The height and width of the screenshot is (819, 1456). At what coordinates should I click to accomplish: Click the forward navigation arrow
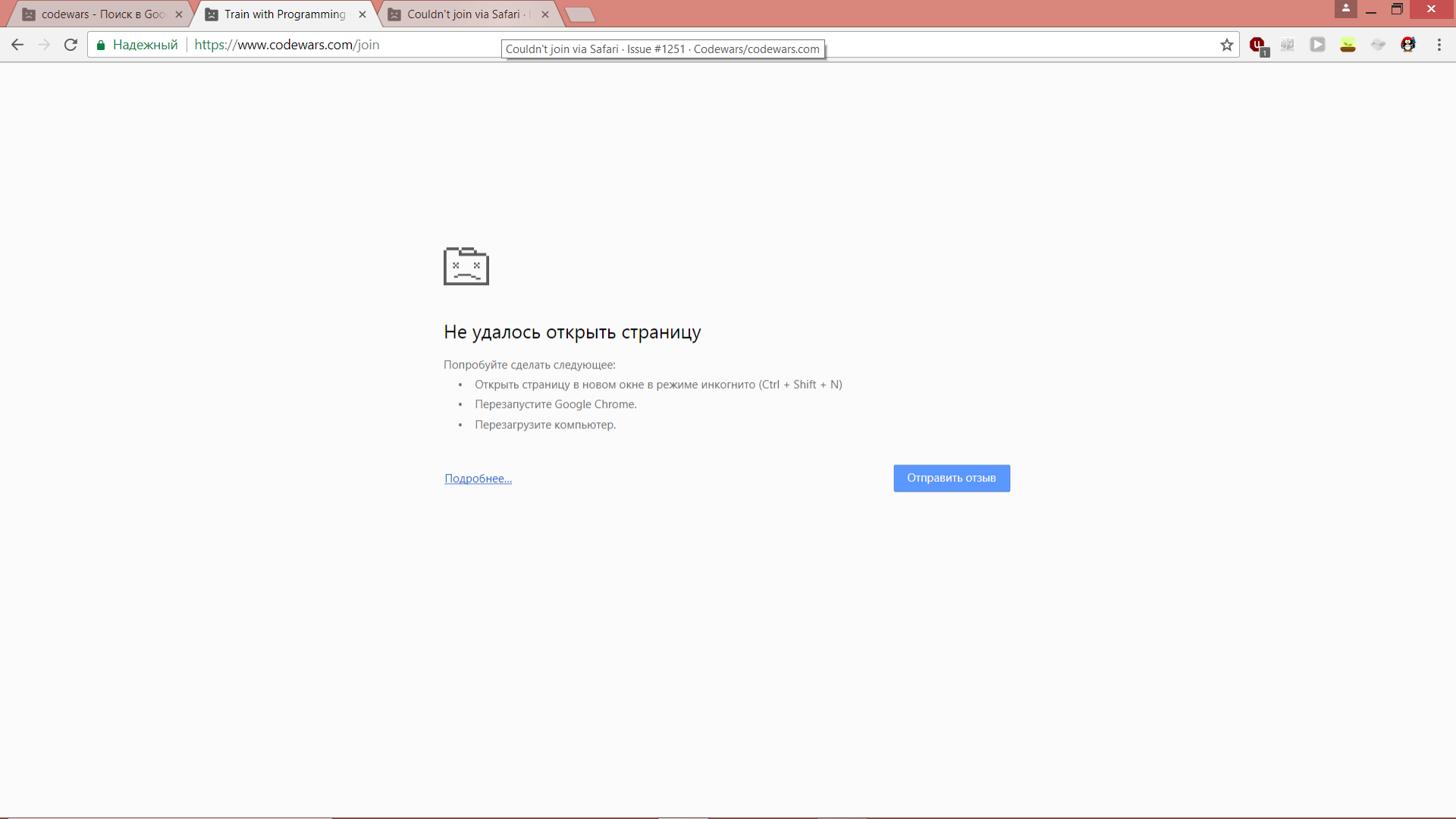(x=44, y=44)
